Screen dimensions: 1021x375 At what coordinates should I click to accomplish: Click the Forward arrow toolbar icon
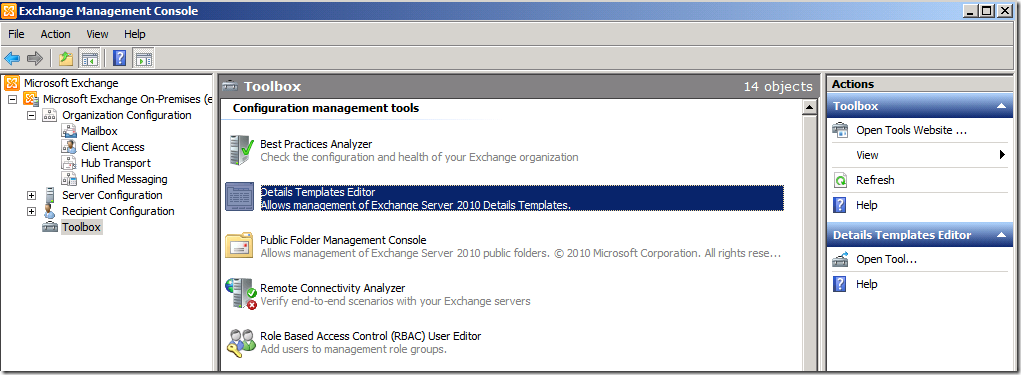coord(35,59)
